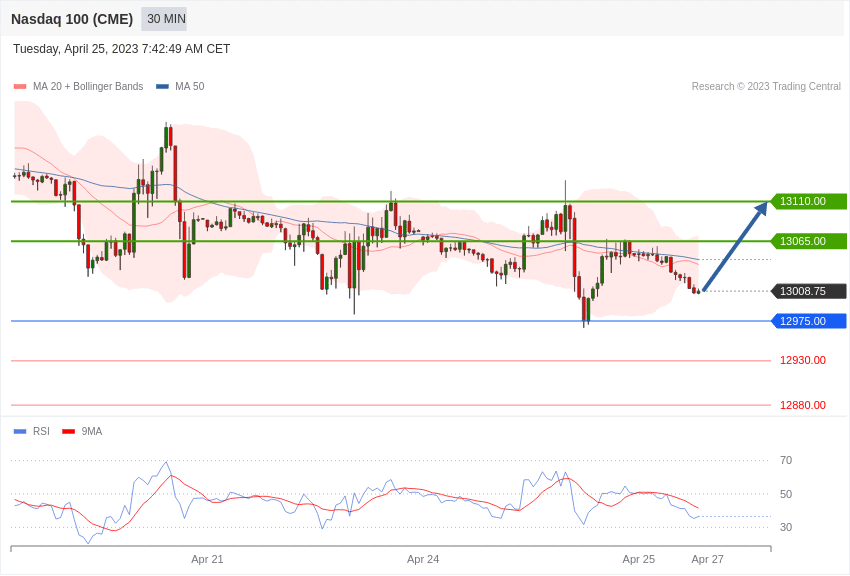Select the black 13008.75 current price tag
Viewport: 850px width, 576px height.
pyautogui.click(x=807, y=291)
